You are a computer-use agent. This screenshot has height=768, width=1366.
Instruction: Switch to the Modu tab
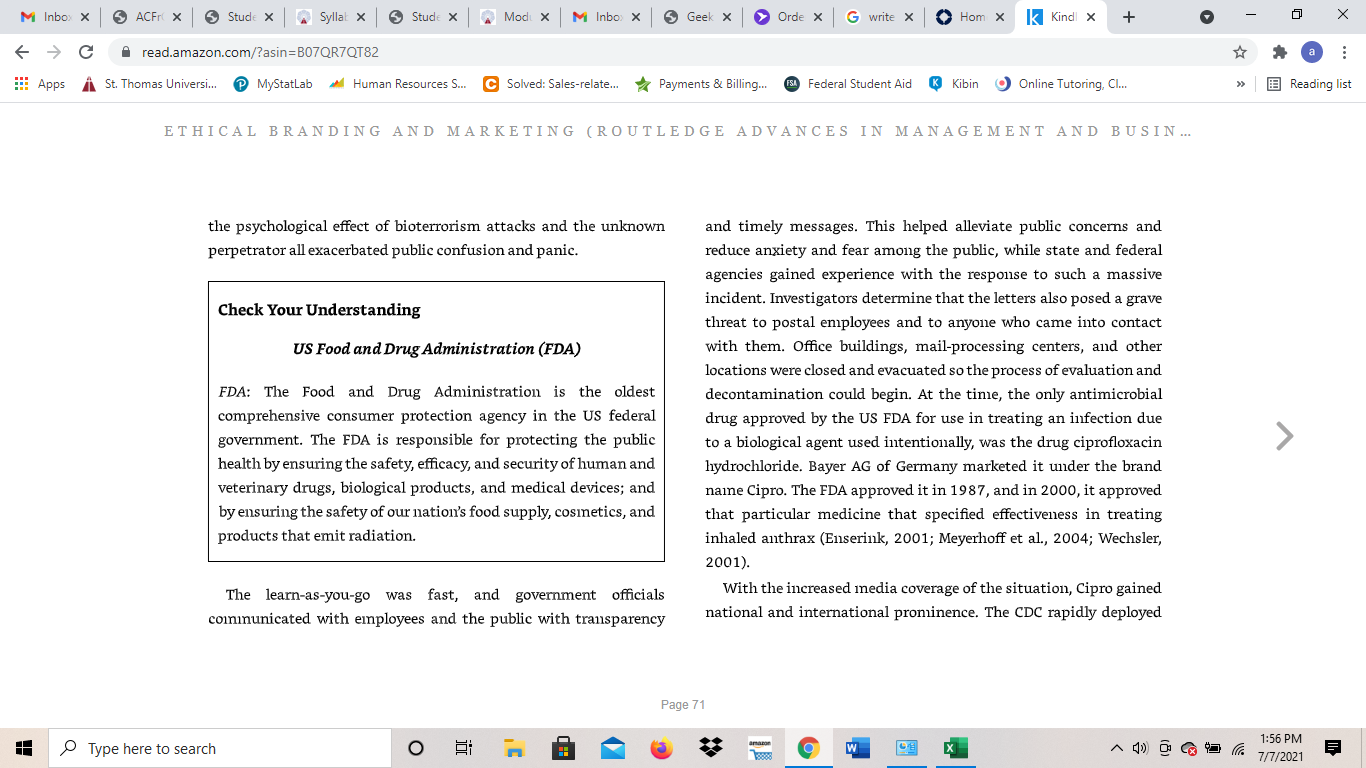[514, 17]
